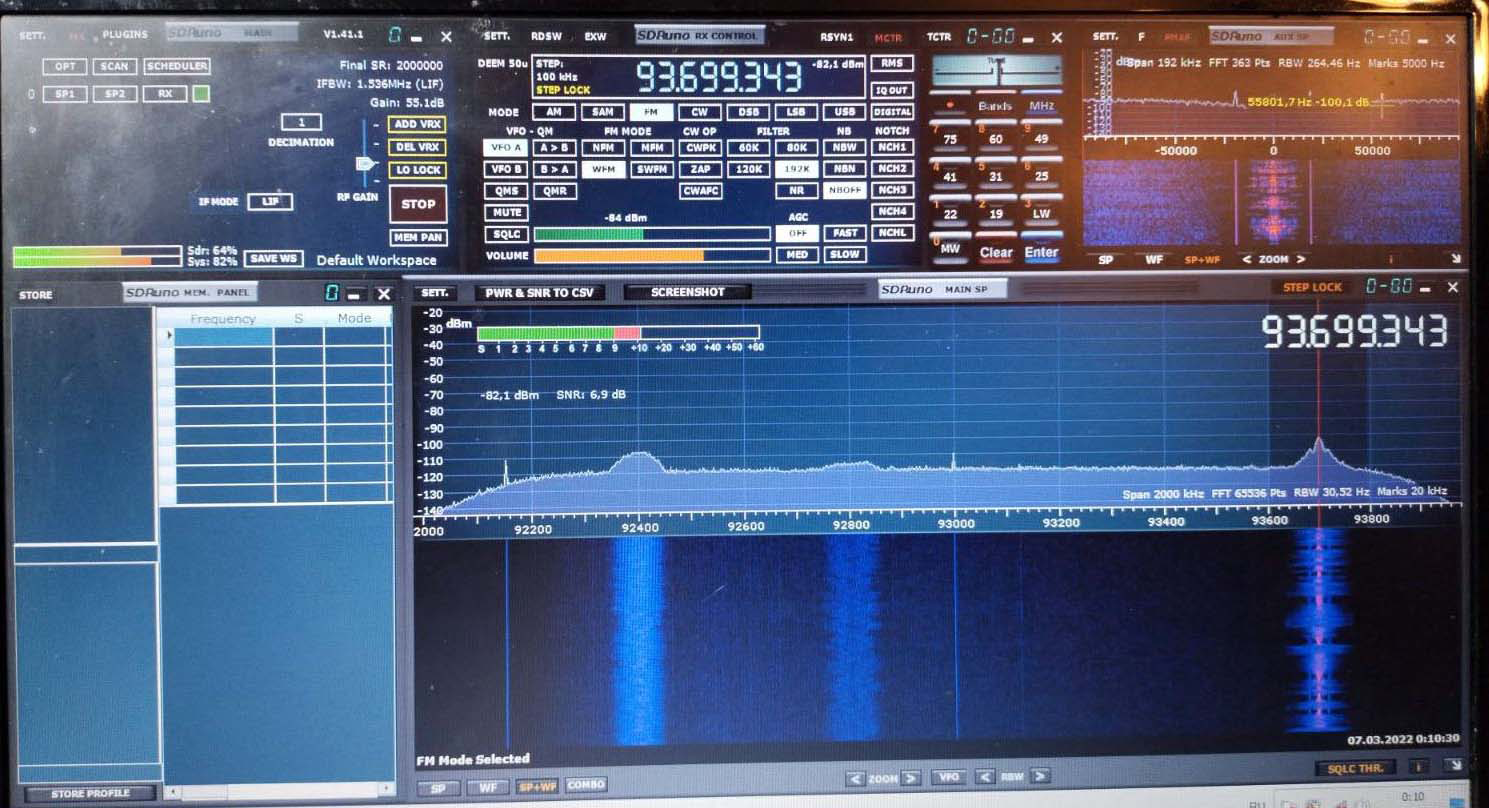Click the ZOOM left arrow in Main SP

pyautogui.click(x=855, y=778)
